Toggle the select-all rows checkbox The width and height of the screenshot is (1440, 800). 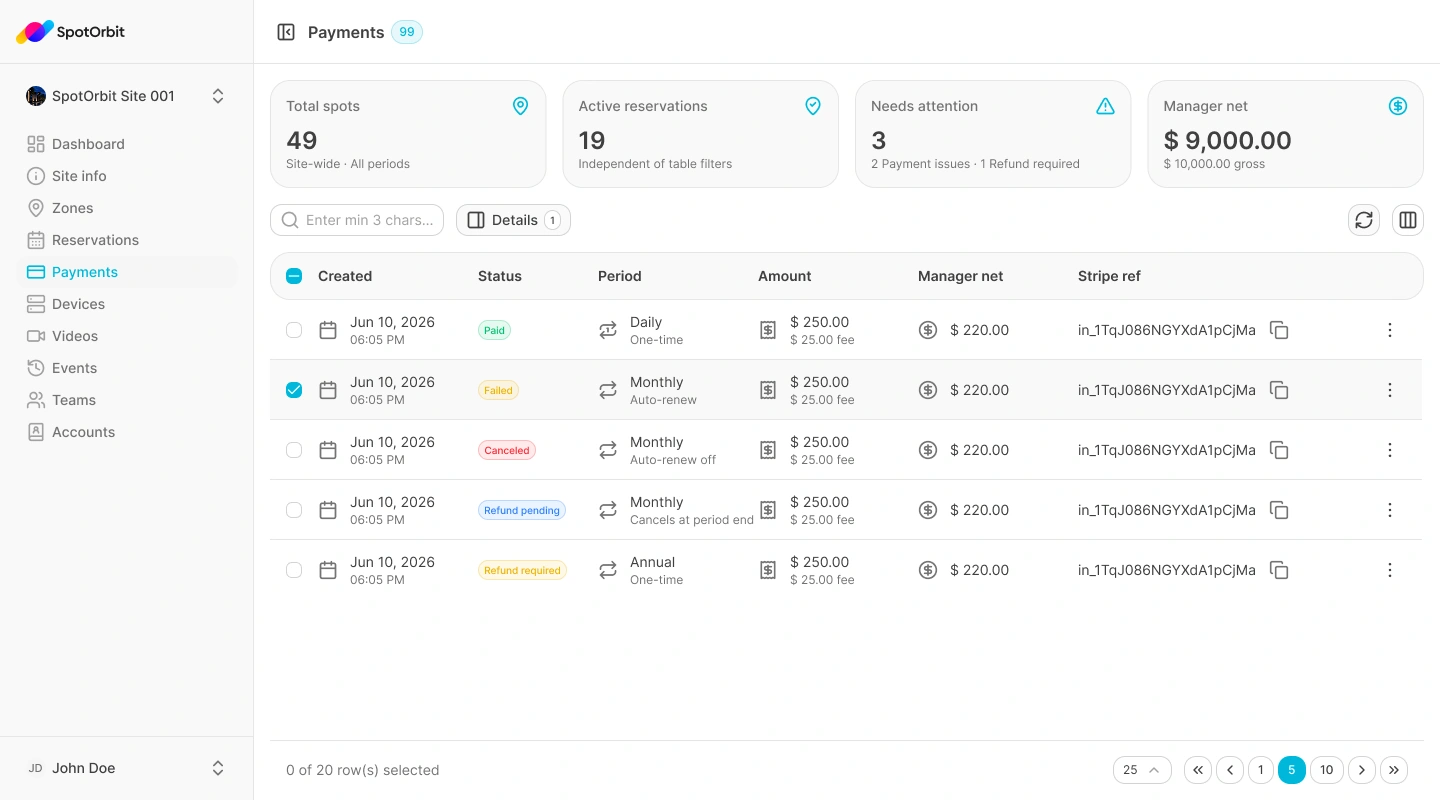[x=294, y=276]
